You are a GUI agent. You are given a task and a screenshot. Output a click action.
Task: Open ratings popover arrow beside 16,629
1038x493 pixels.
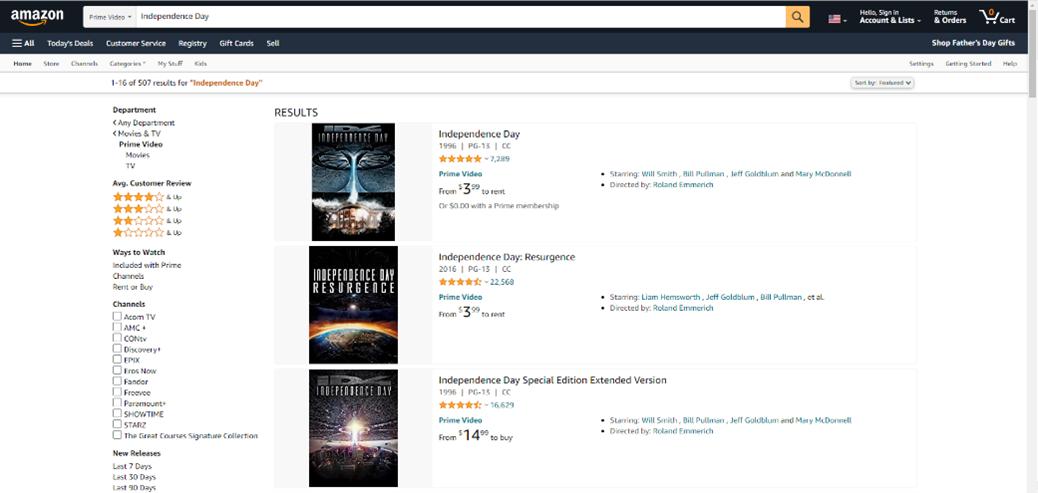tap(487, 406)
